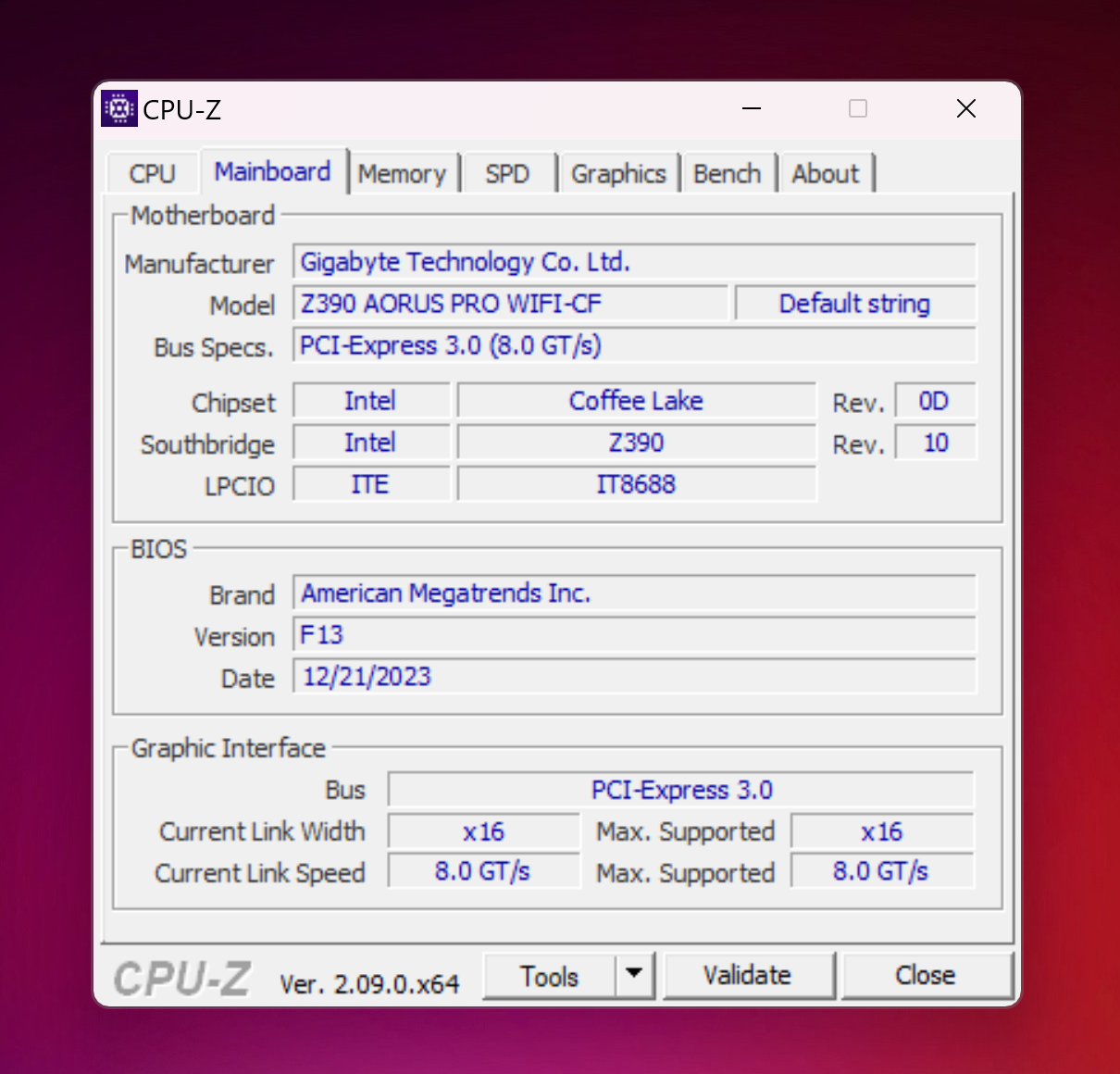Select the Gigabyte Technology Co. Ltd. manufacturer field
1120x1074 pixels.
coord(635,262)
